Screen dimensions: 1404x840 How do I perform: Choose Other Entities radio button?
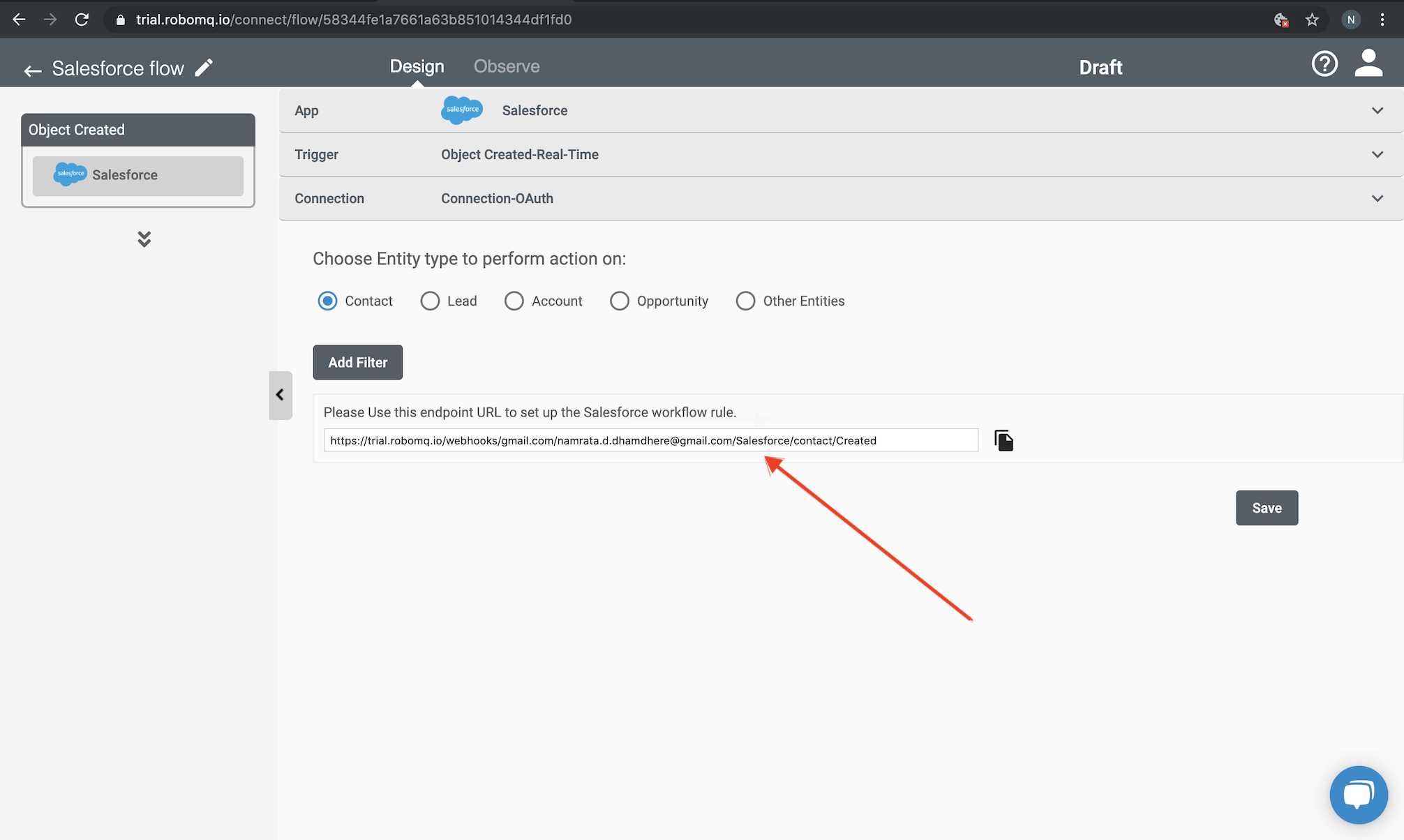pyautogui.click(x=745, y=301)
